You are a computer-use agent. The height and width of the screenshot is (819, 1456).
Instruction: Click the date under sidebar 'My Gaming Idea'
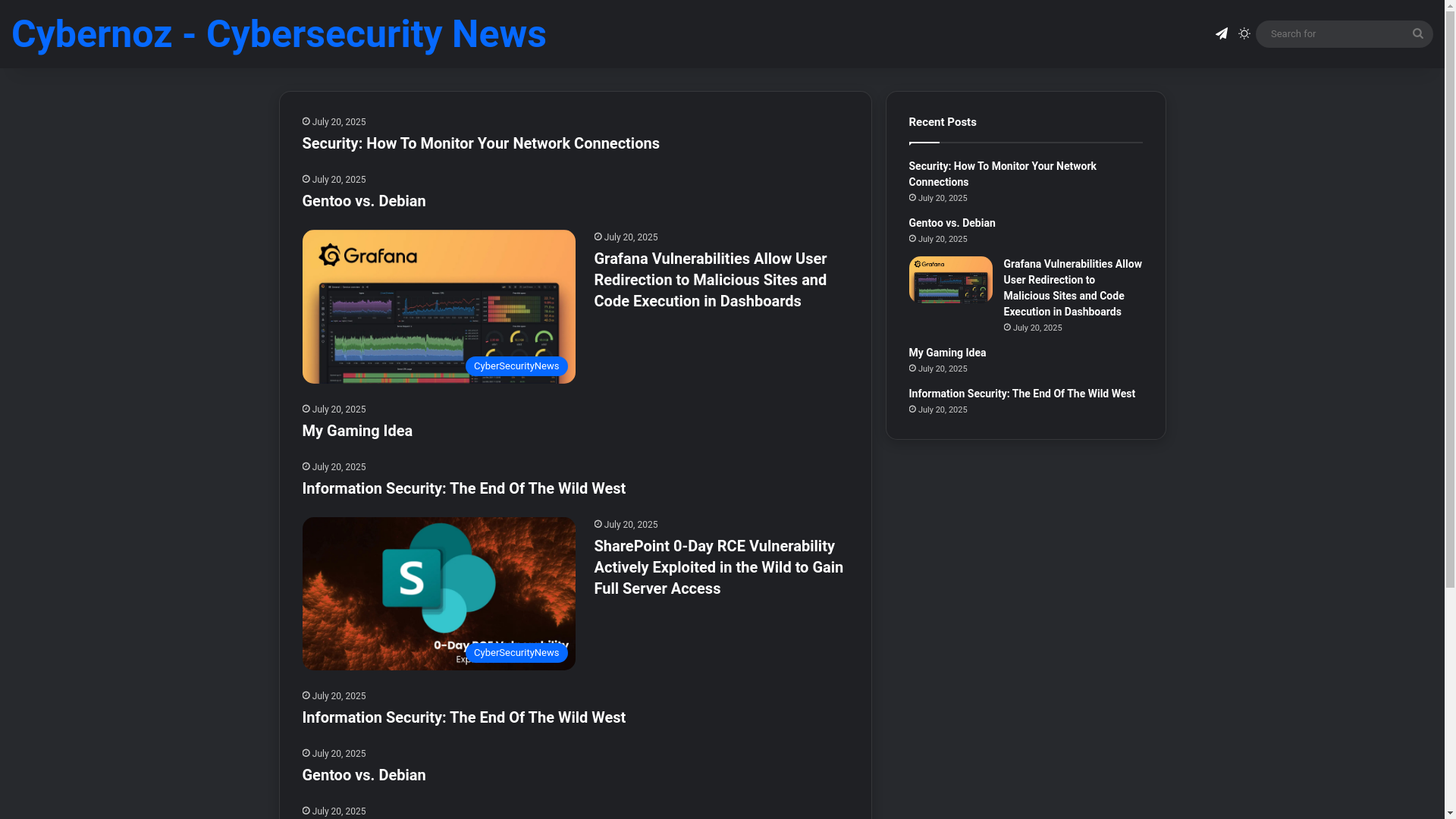(938, 369)
